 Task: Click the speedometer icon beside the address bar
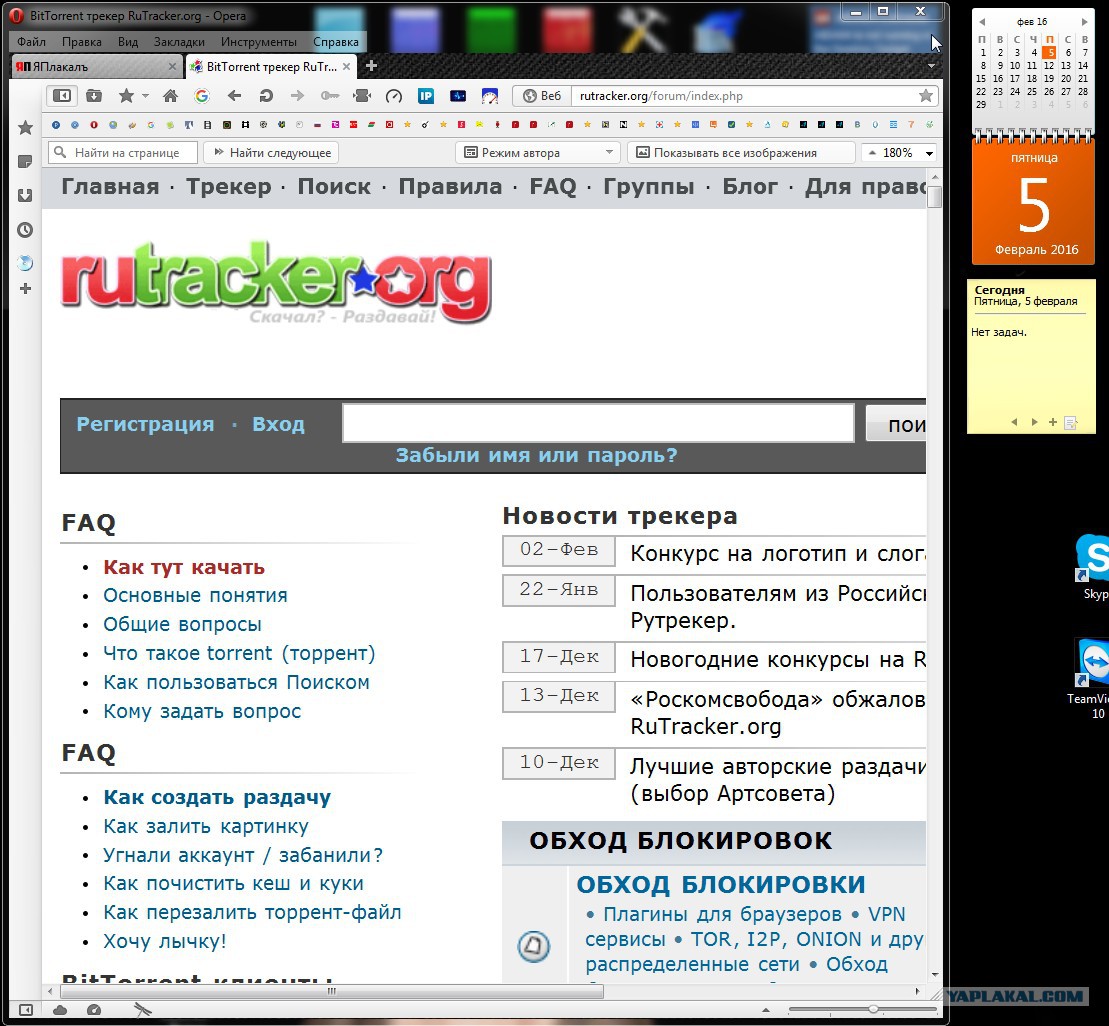coord(489,95)
